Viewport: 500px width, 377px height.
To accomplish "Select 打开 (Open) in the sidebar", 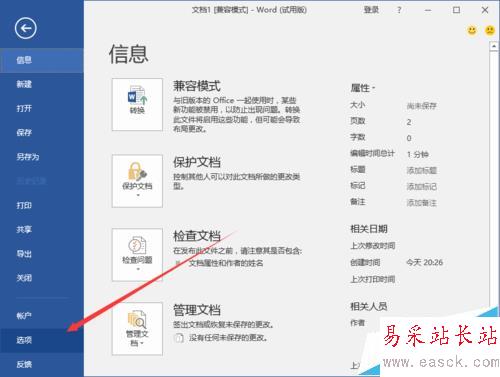I will 42,108.
